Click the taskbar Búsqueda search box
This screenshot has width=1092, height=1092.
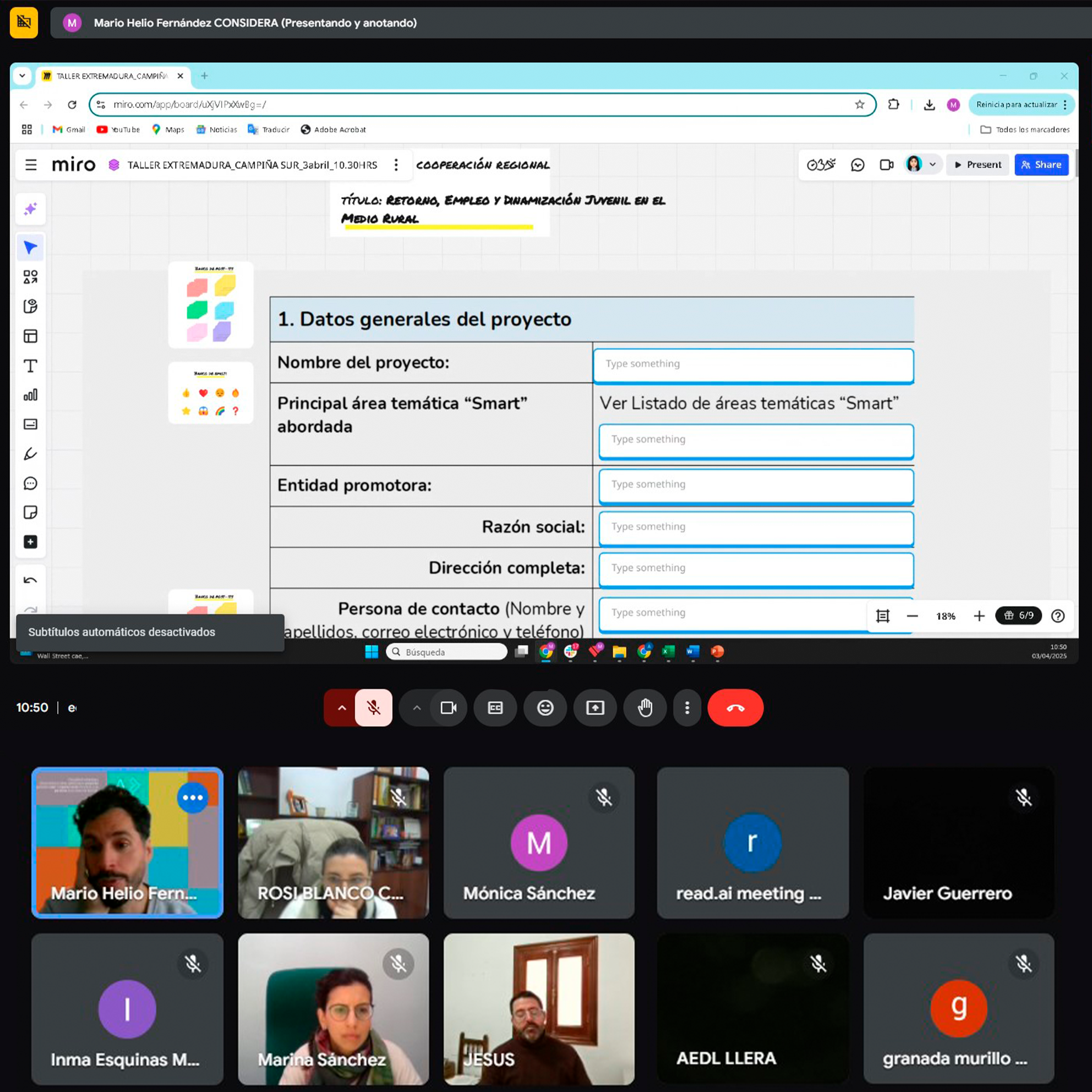447,652
